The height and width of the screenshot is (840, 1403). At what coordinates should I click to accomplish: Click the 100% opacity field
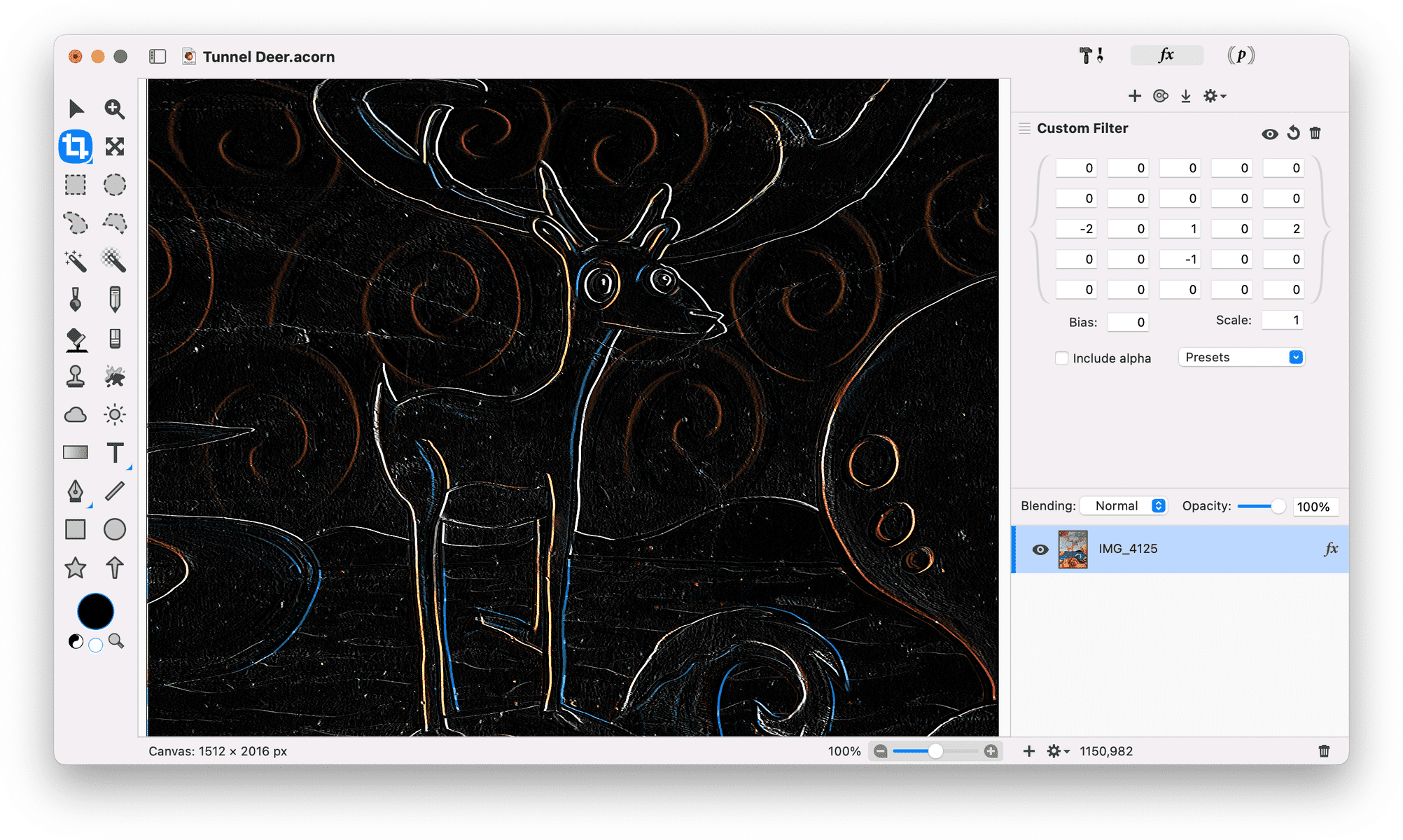pos(1315,507)
